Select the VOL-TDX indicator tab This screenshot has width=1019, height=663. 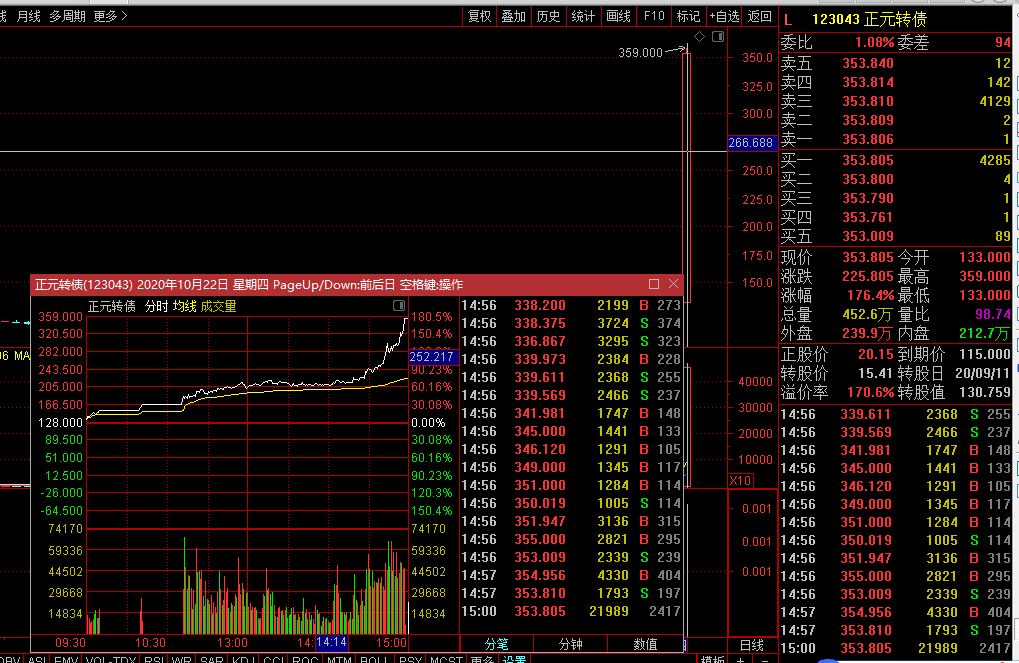(x=111, y=659)
